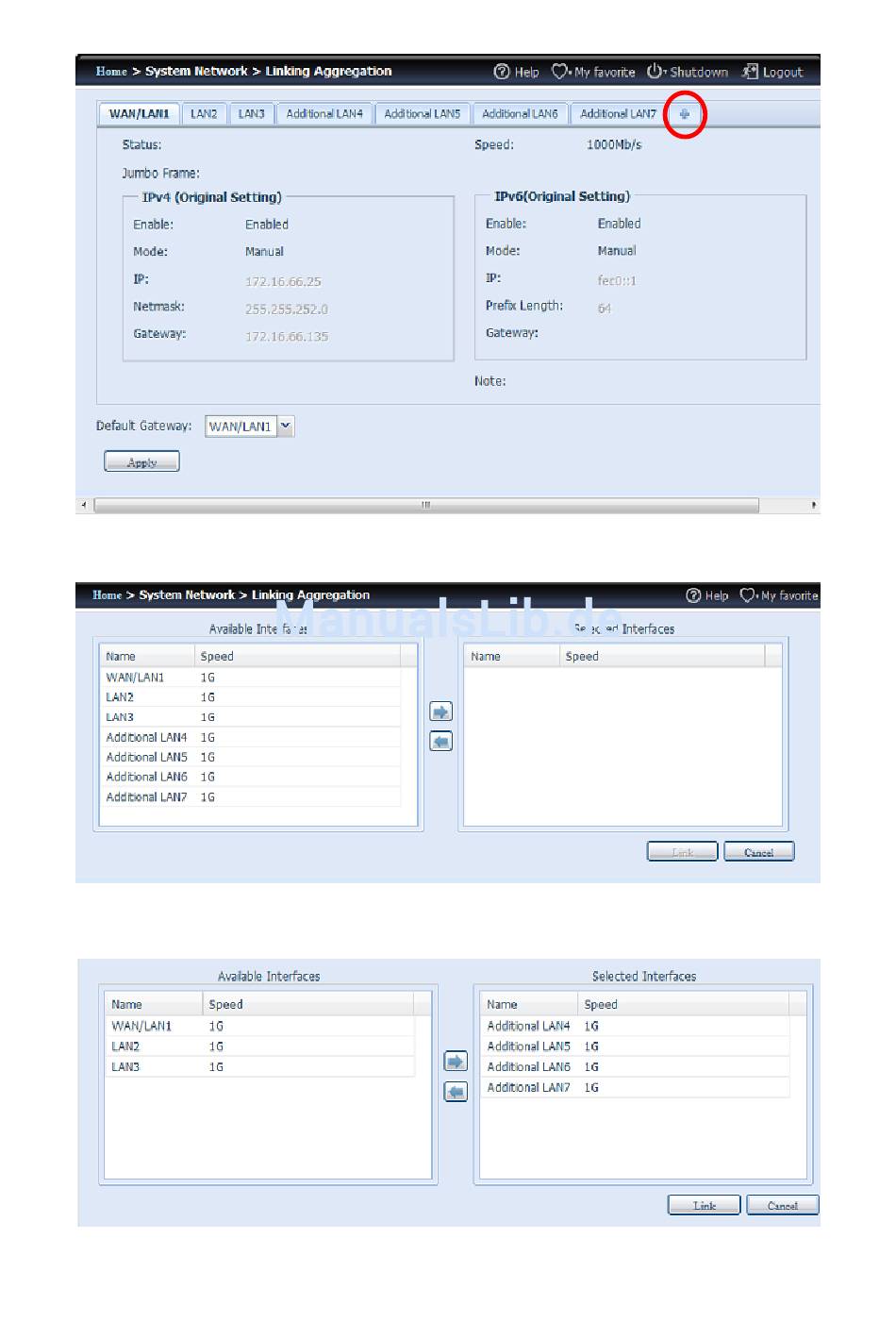Image resolution: width=896 pixels, height=1339 pixels.
Task: Switch to the LAN2 tab
Action: tap(204, 114)
